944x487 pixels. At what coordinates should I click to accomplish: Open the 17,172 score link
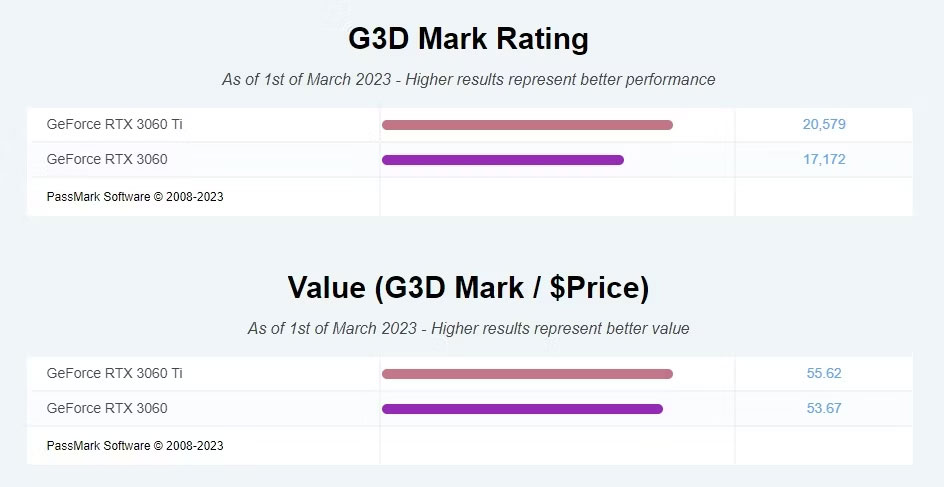[x=824, y=159]
